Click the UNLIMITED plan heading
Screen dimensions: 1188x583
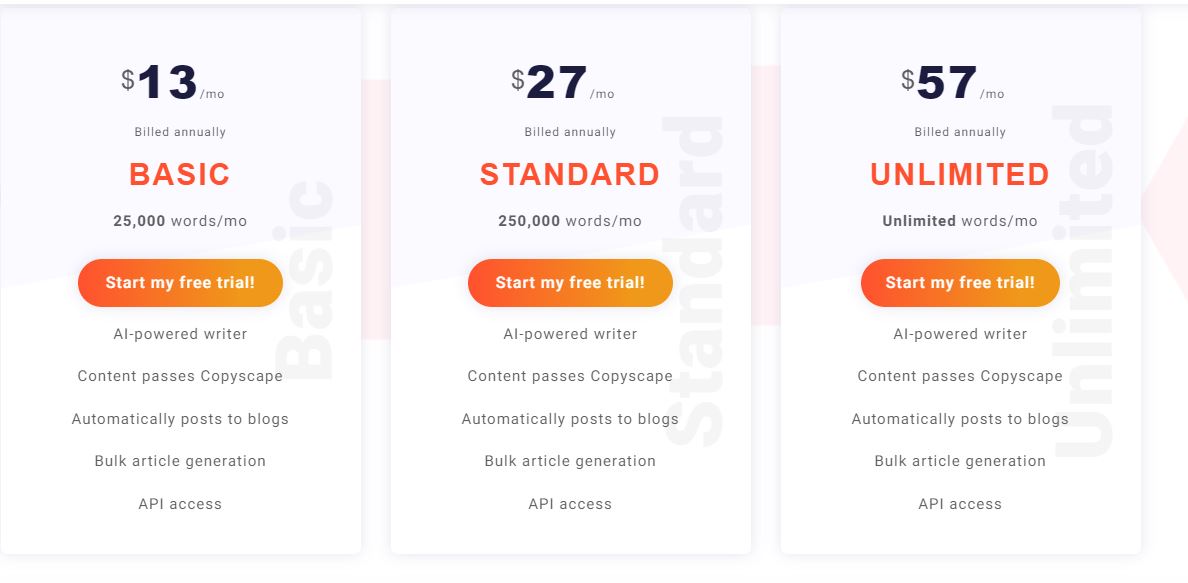pyautogui.click(x=960, y=174)
